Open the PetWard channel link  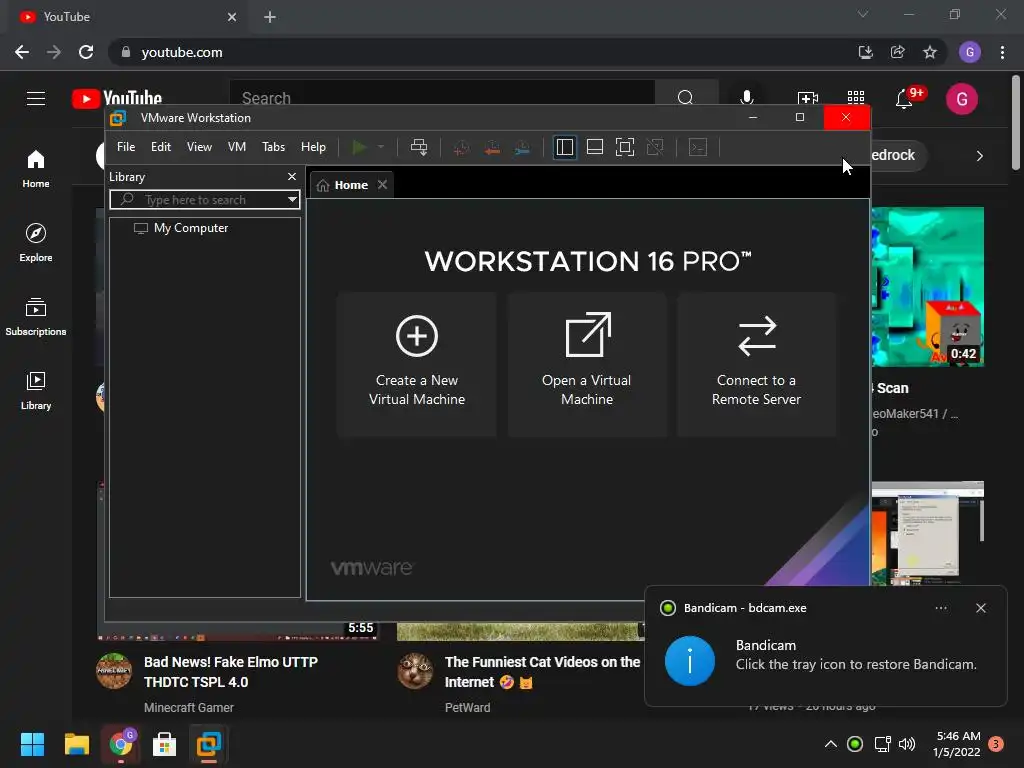(468, 707)
